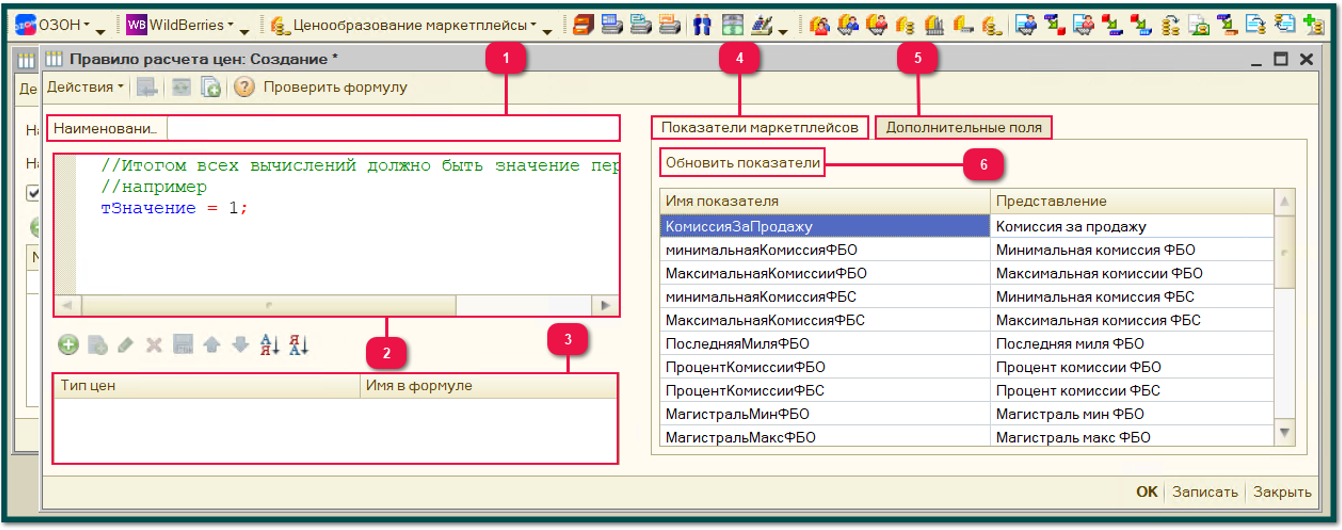Click the end-edit disk icon in row toolbar
Viewport: 1342px width, 530px height.
point(183,345)
